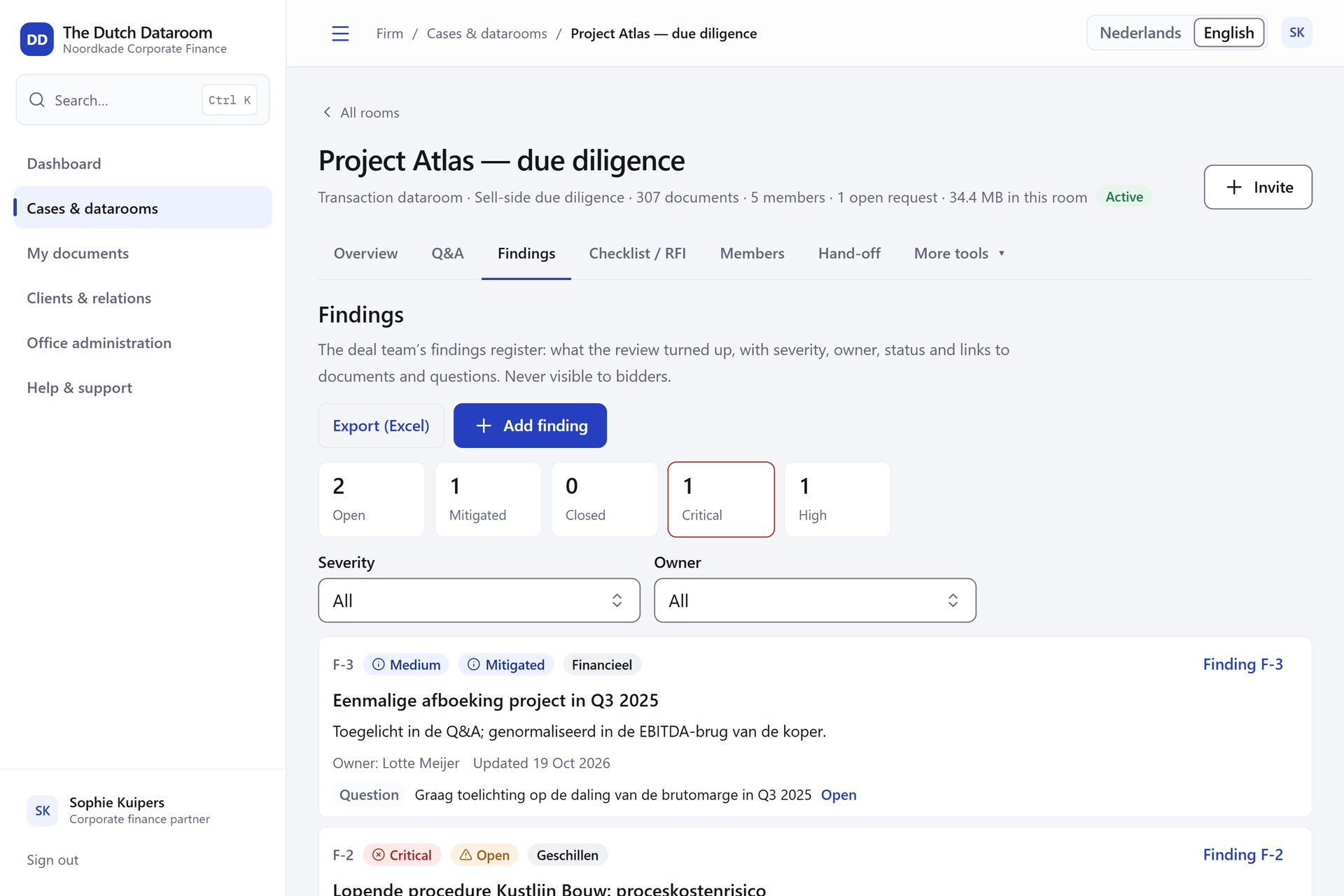
Task: Open the linked question in F-3
Action: click(839, 795)
